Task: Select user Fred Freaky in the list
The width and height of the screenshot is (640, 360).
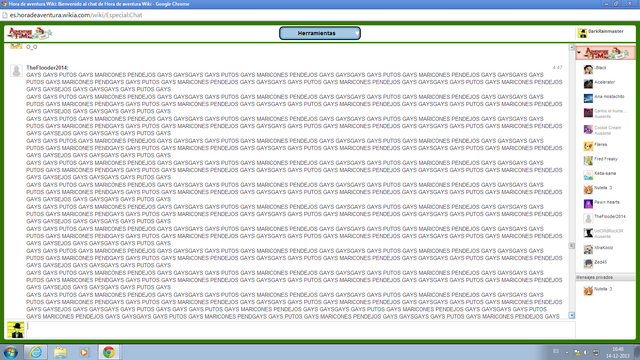Action: tap(605, 160)
